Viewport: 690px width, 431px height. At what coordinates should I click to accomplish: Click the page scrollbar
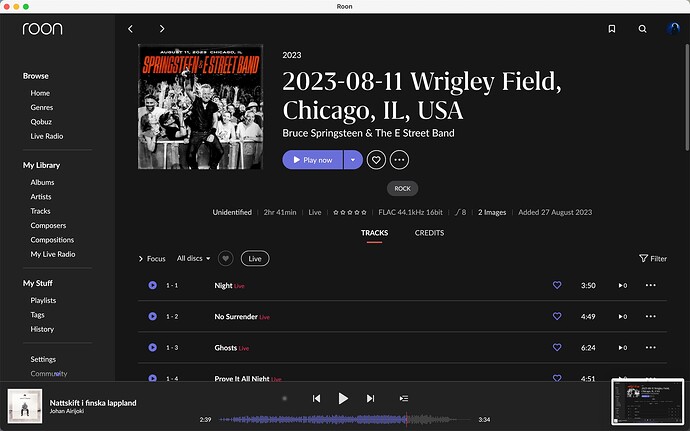pyautogui.click(x=687, y=97)
